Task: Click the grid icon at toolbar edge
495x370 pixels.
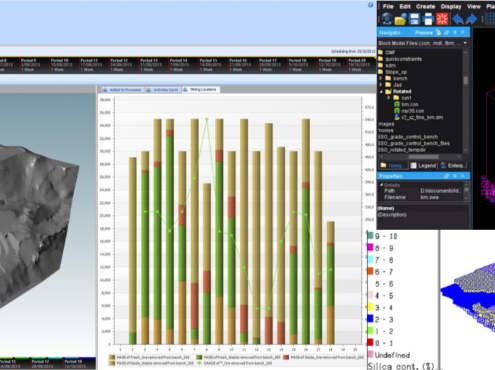Action: pyautogui.click(x=490, y=19)
